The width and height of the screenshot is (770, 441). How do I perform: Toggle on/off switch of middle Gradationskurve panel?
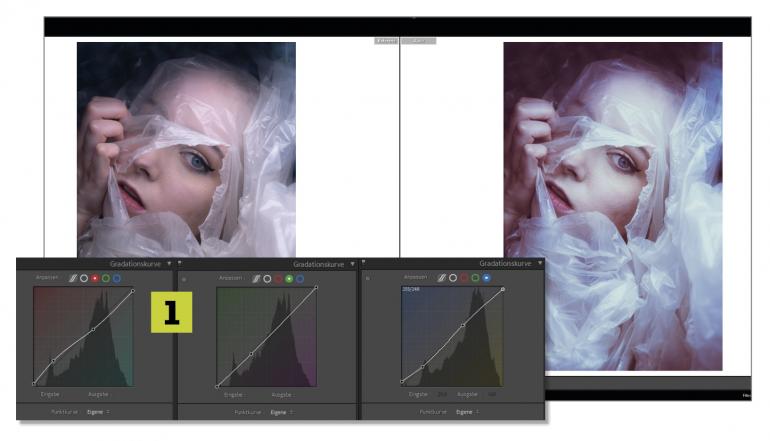[x=180, y=263]
